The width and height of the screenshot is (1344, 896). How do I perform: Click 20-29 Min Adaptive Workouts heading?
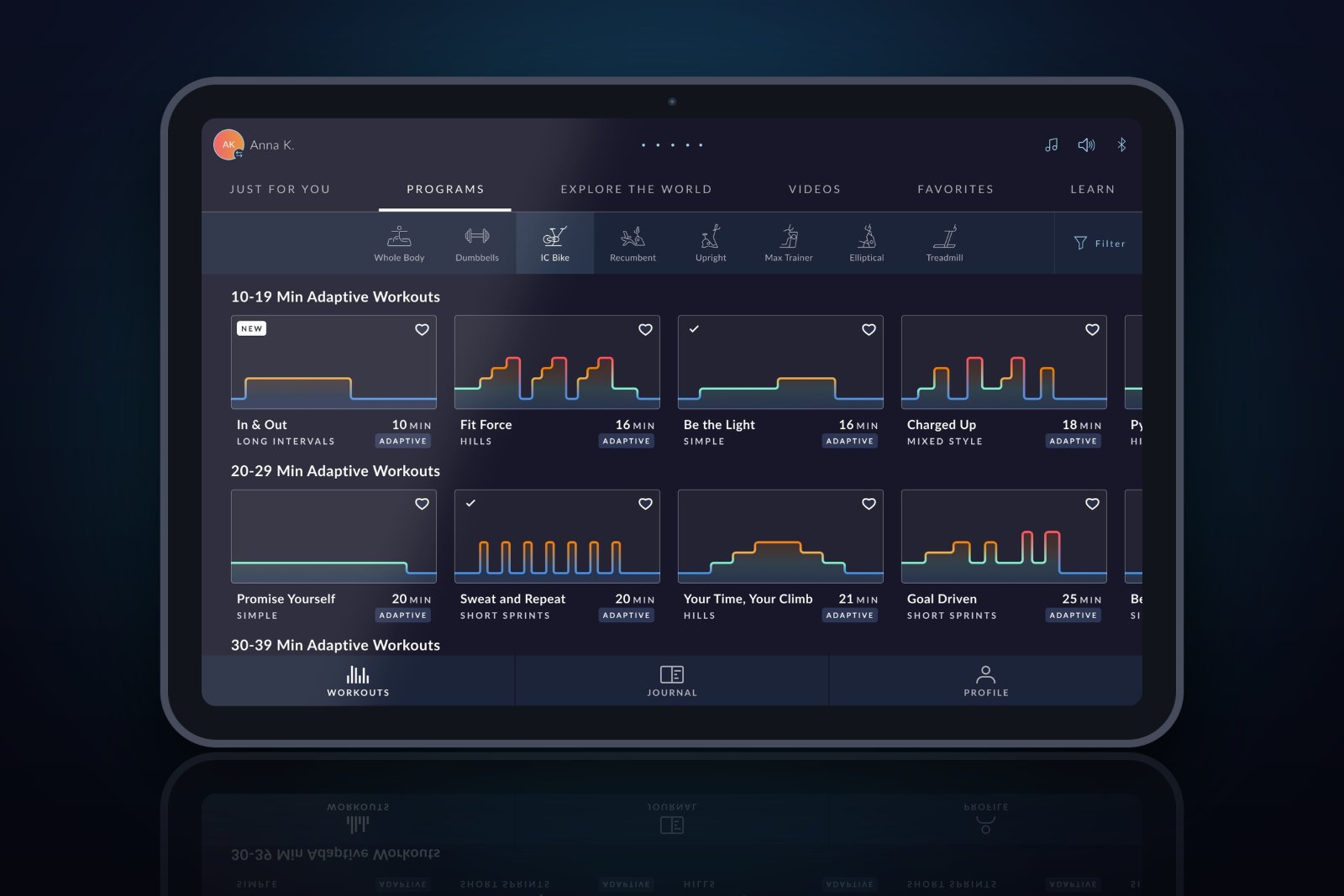[x=335, y=471]
